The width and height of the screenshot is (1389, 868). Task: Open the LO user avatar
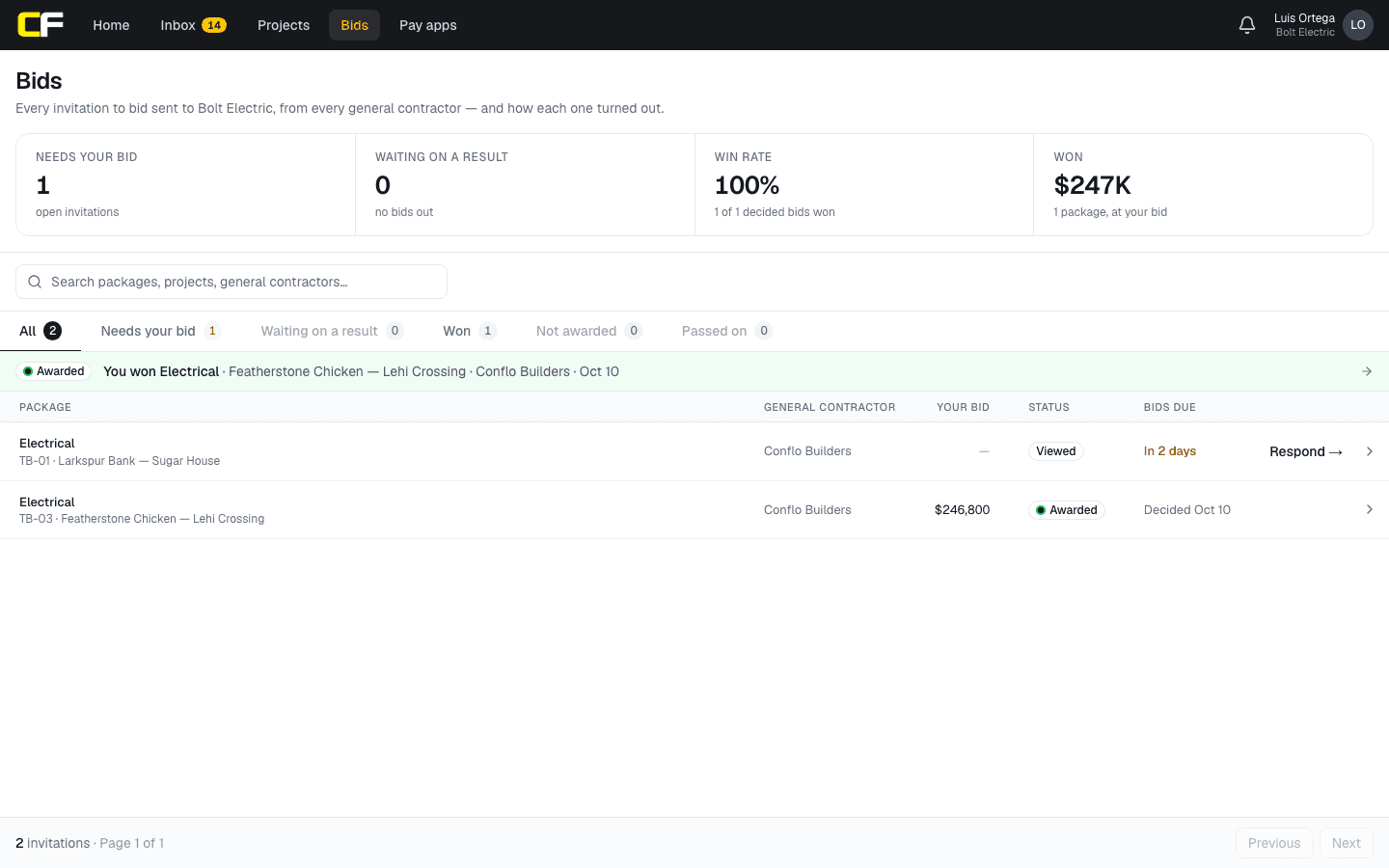tap(1358, 25)
